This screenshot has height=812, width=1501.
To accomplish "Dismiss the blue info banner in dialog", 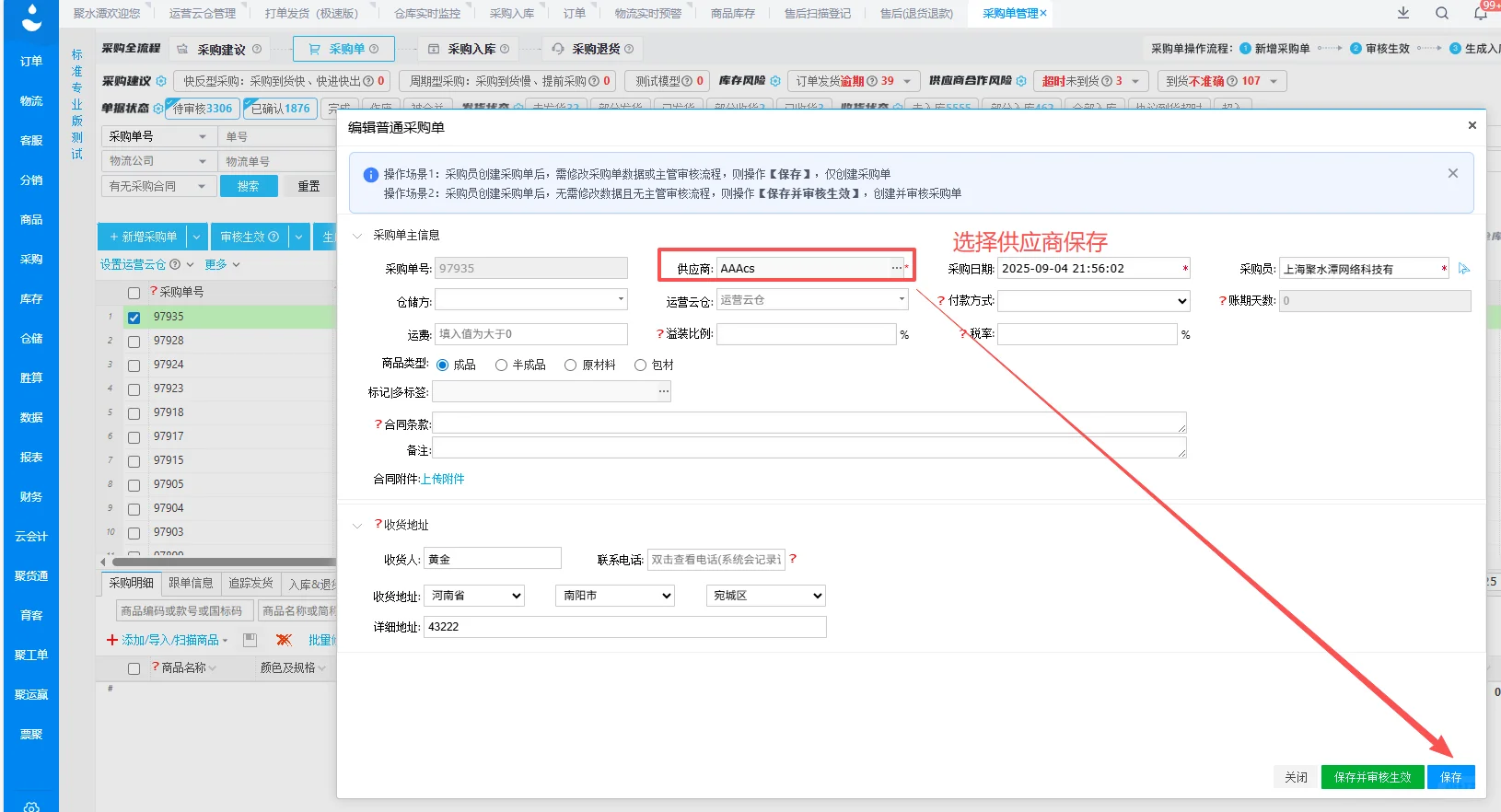I will [1452, 173].
